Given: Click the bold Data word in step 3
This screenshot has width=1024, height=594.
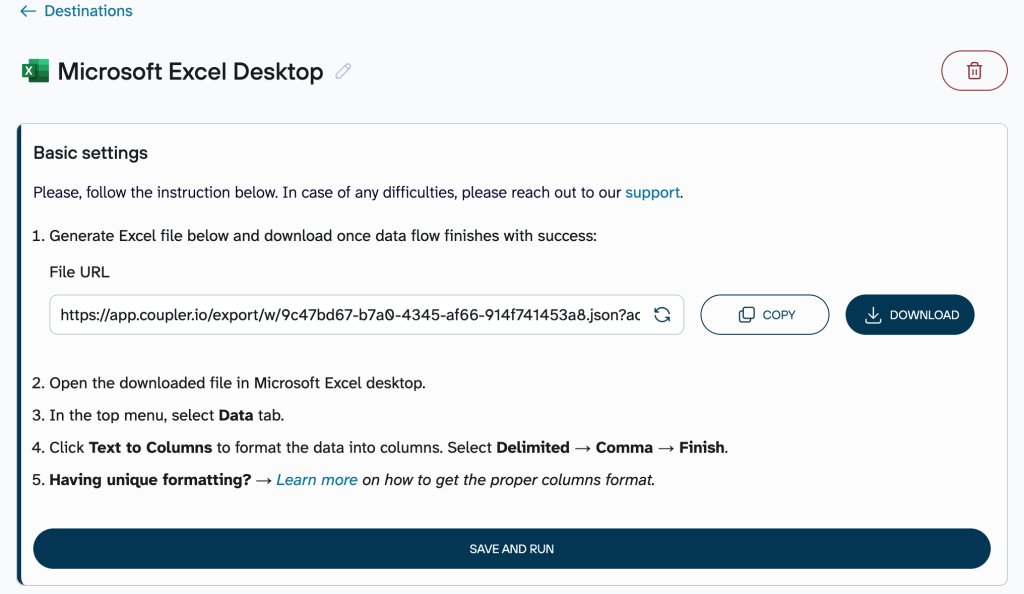Looking at the screenshot, I should [x=235, y=415].
